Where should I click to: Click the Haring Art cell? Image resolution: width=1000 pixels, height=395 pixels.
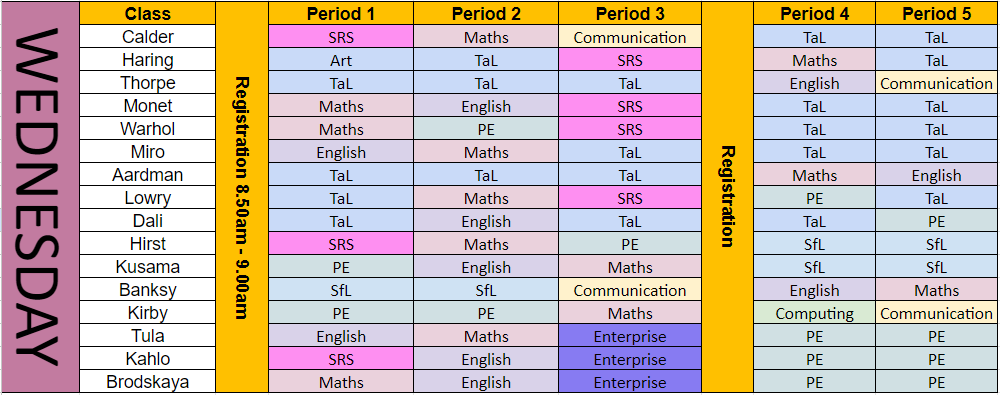pyautogui.click(x=341, y=60)
